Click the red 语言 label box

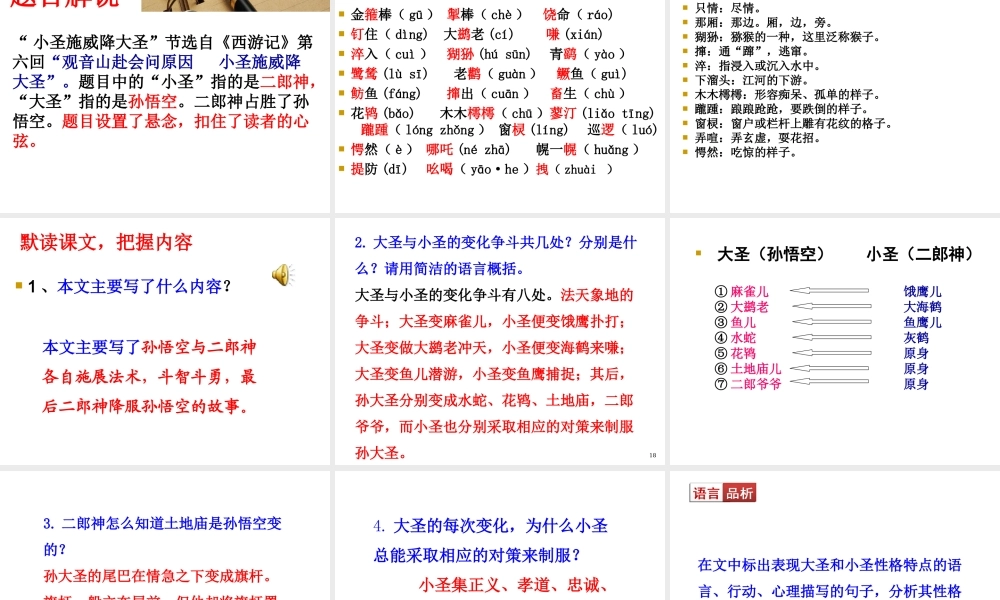[708, 492]
